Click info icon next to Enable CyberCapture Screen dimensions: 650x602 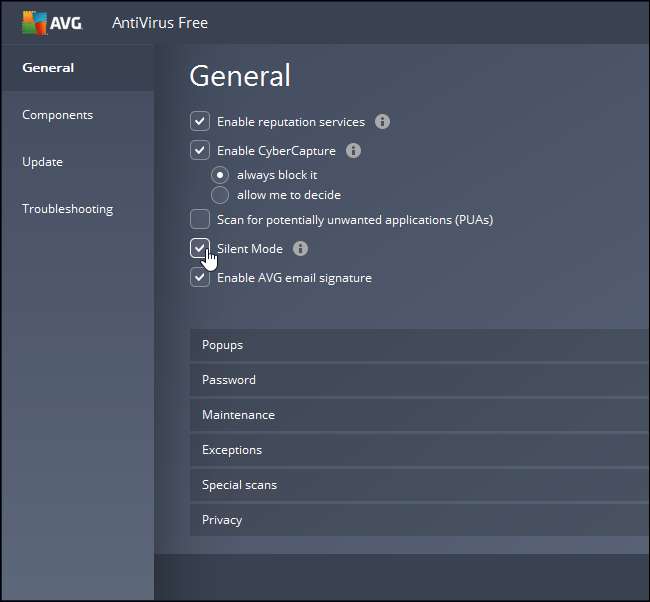point(353,151)
